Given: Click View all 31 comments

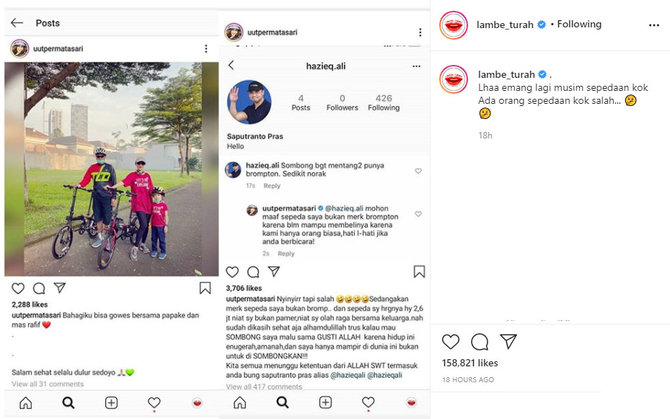Looking at the screenshot, I should [47, 384].
